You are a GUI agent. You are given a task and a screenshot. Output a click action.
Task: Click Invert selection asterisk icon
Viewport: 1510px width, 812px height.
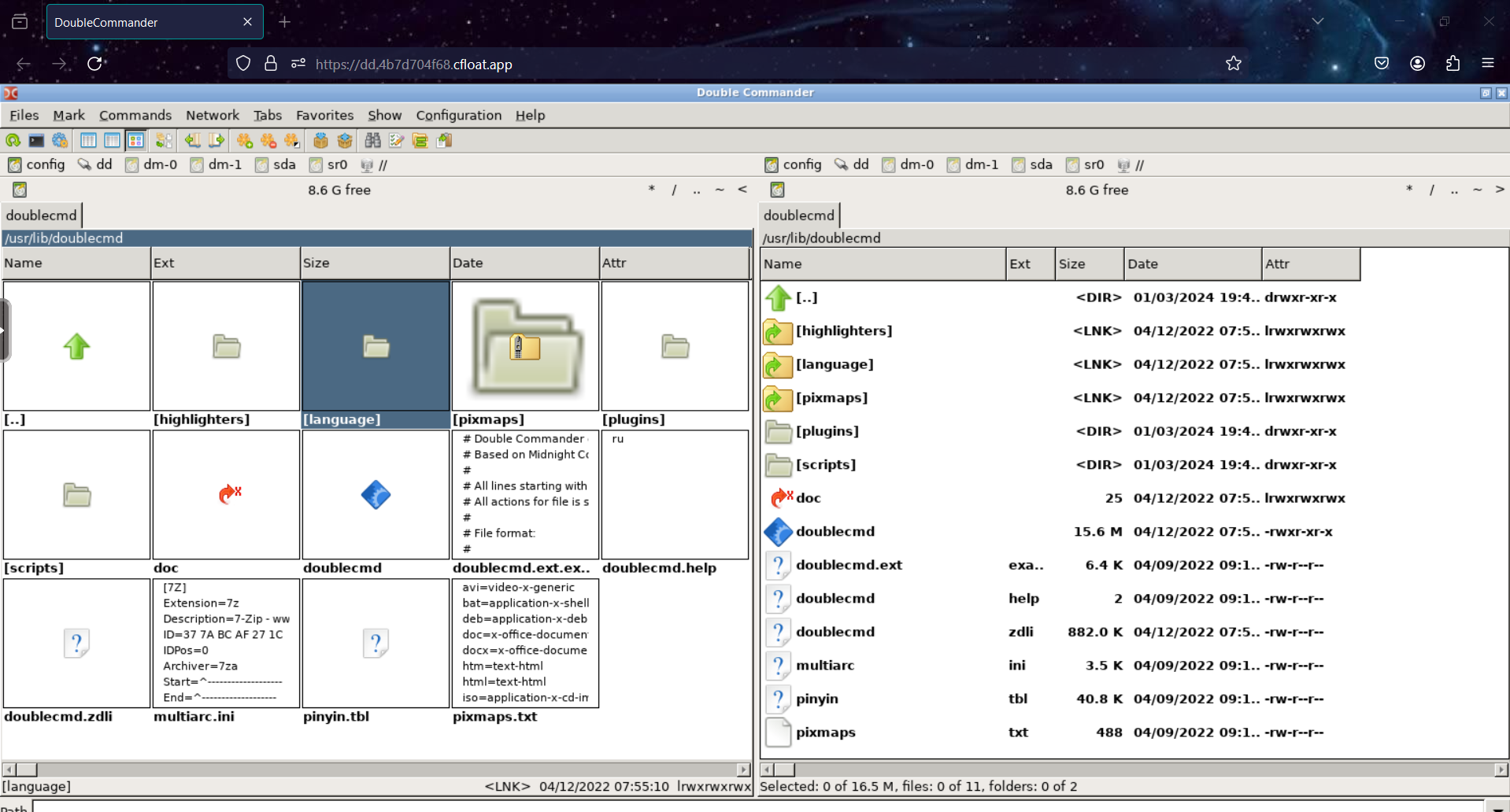291,141
